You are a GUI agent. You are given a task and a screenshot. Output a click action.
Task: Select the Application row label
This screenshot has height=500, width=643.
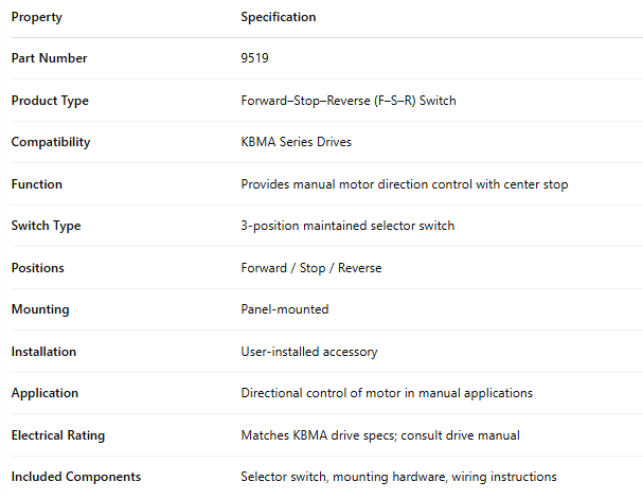pyautogui.click(x=44, y=393)
